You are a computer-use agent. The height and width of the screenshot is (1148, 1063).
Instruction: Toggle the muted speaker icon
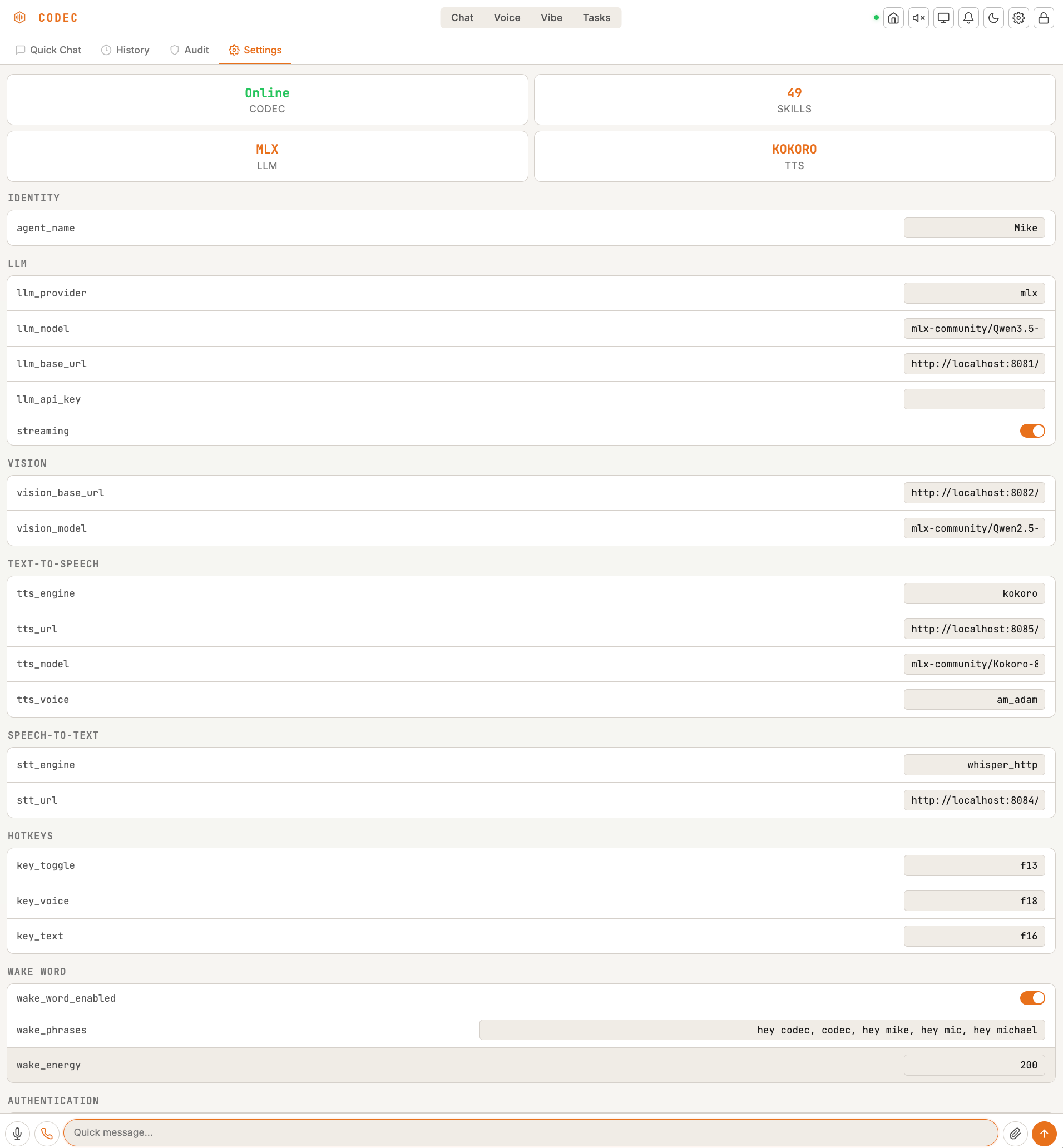[918, 18]
